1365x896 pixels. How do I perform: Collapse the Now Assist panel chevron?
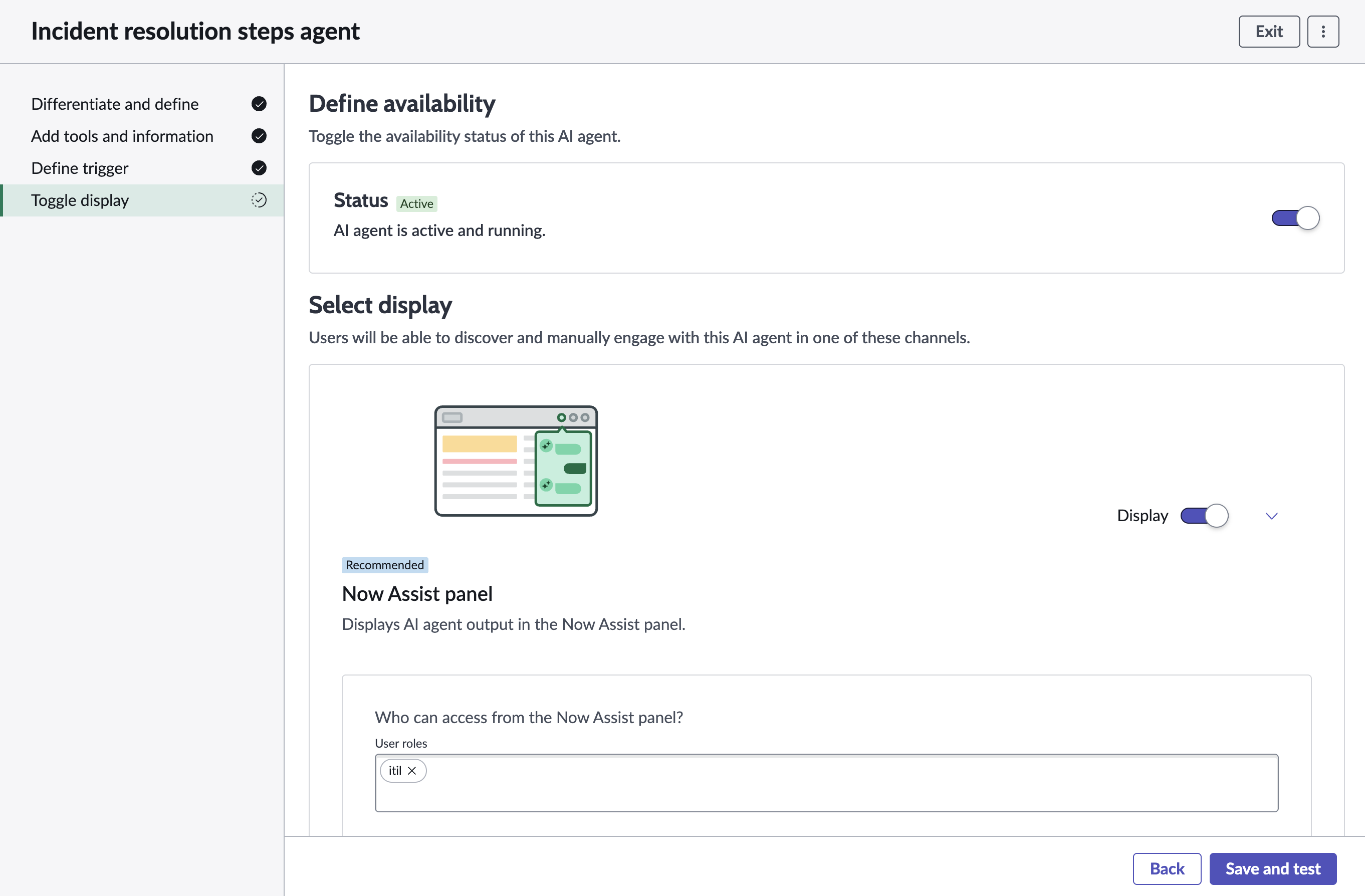click(x=1271, y=516)
